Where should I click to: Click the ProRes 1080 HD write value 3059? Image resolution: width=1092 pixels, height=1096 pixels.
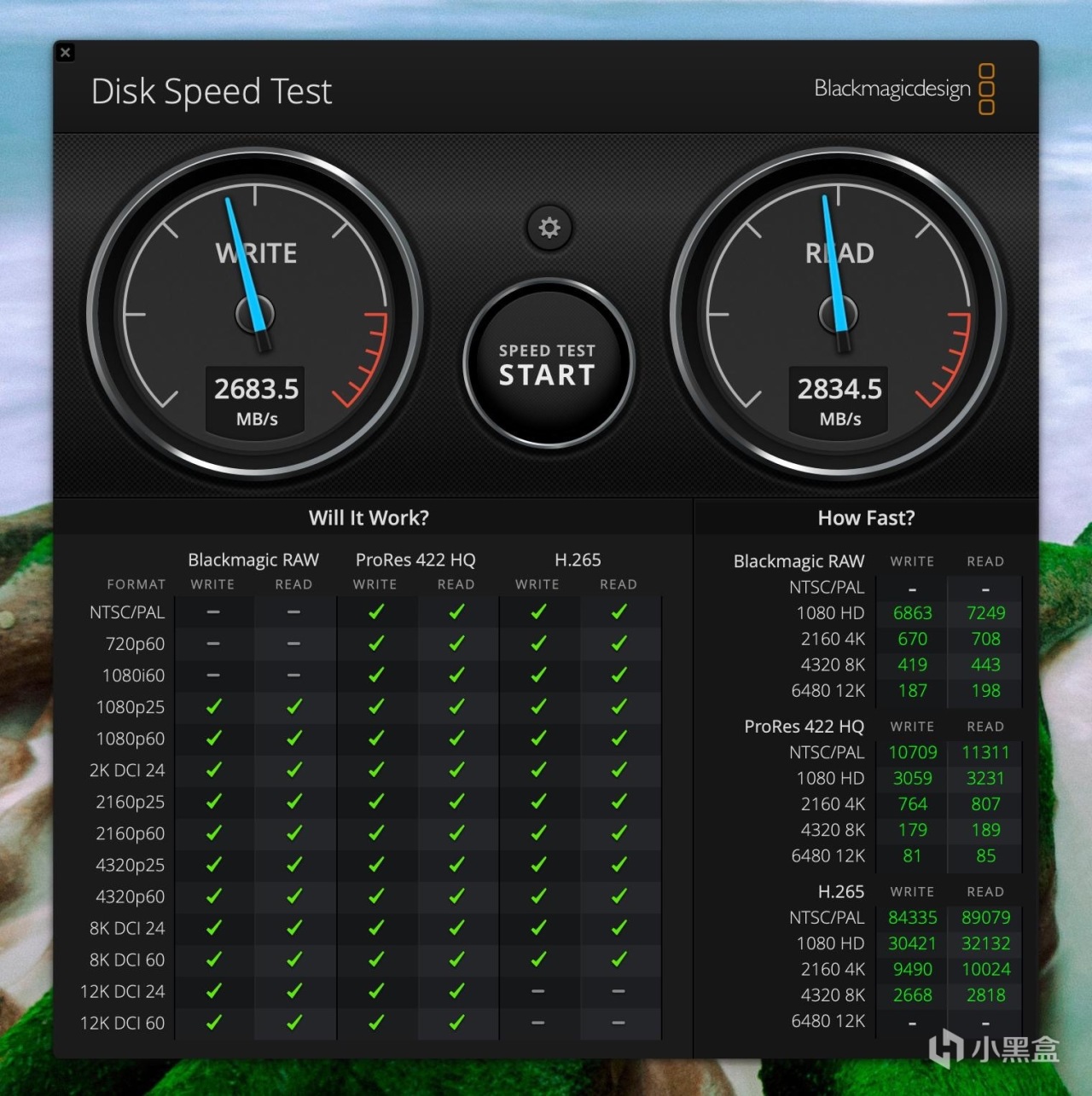[912, 778]
